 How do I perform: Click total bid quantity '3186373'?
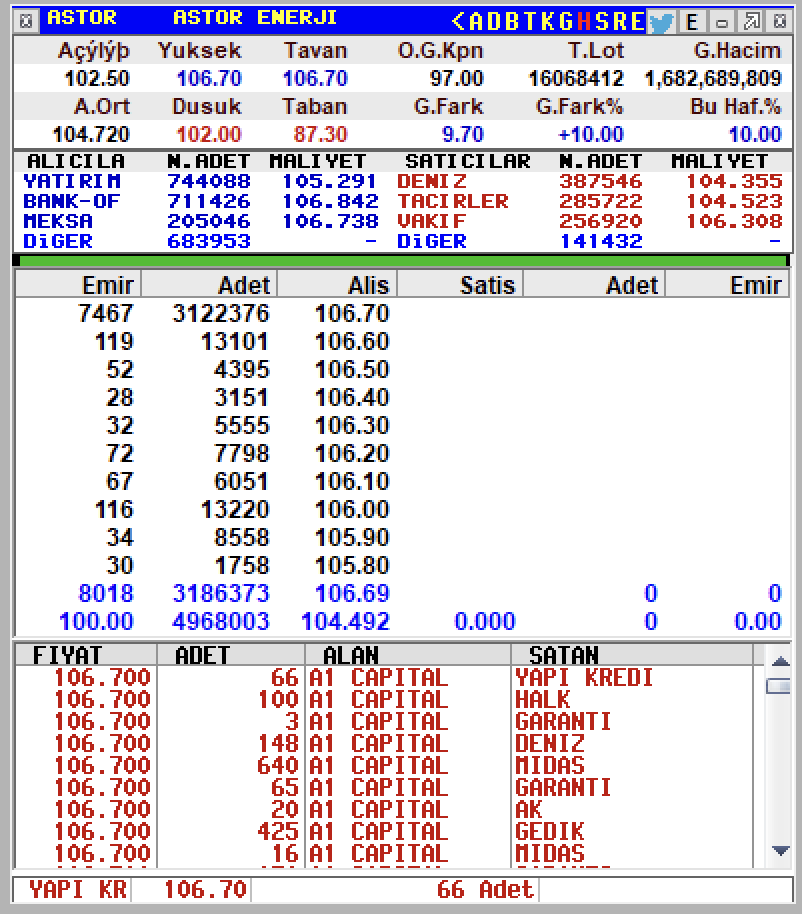pos(221,593)
